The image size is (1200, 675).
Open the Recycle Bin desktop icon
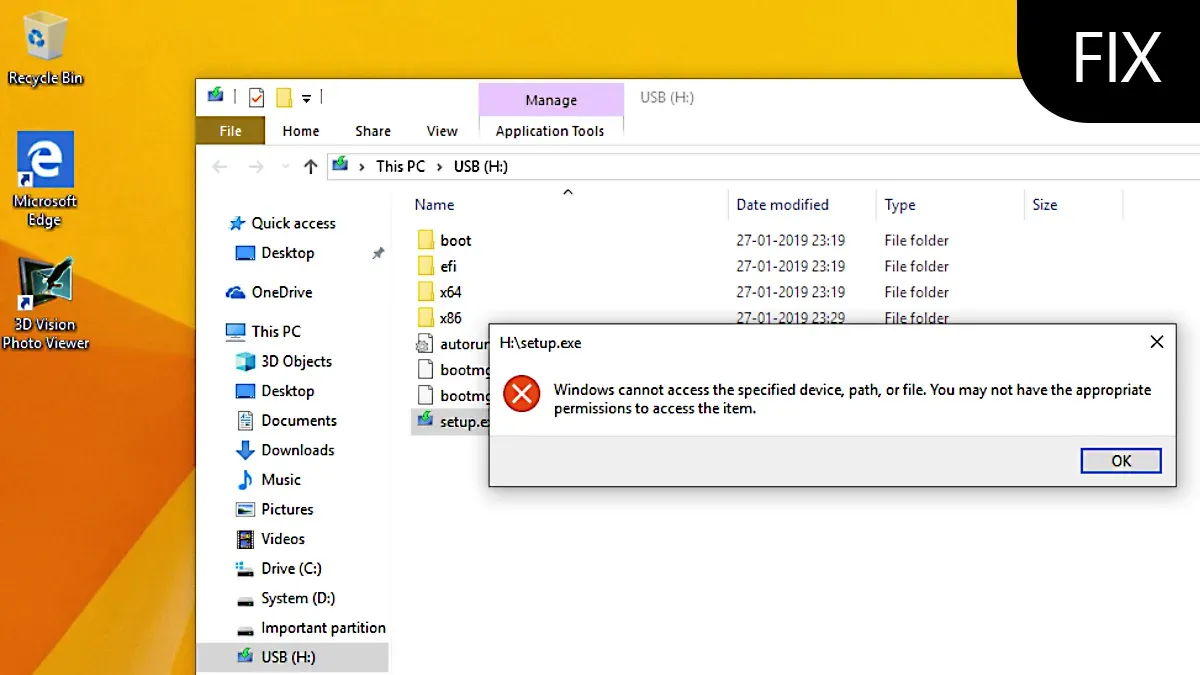(x=45, y=48)
